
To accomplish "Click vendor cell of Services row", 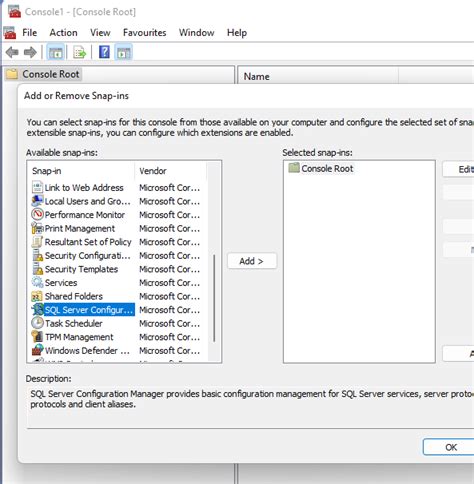I will point(169,283).
